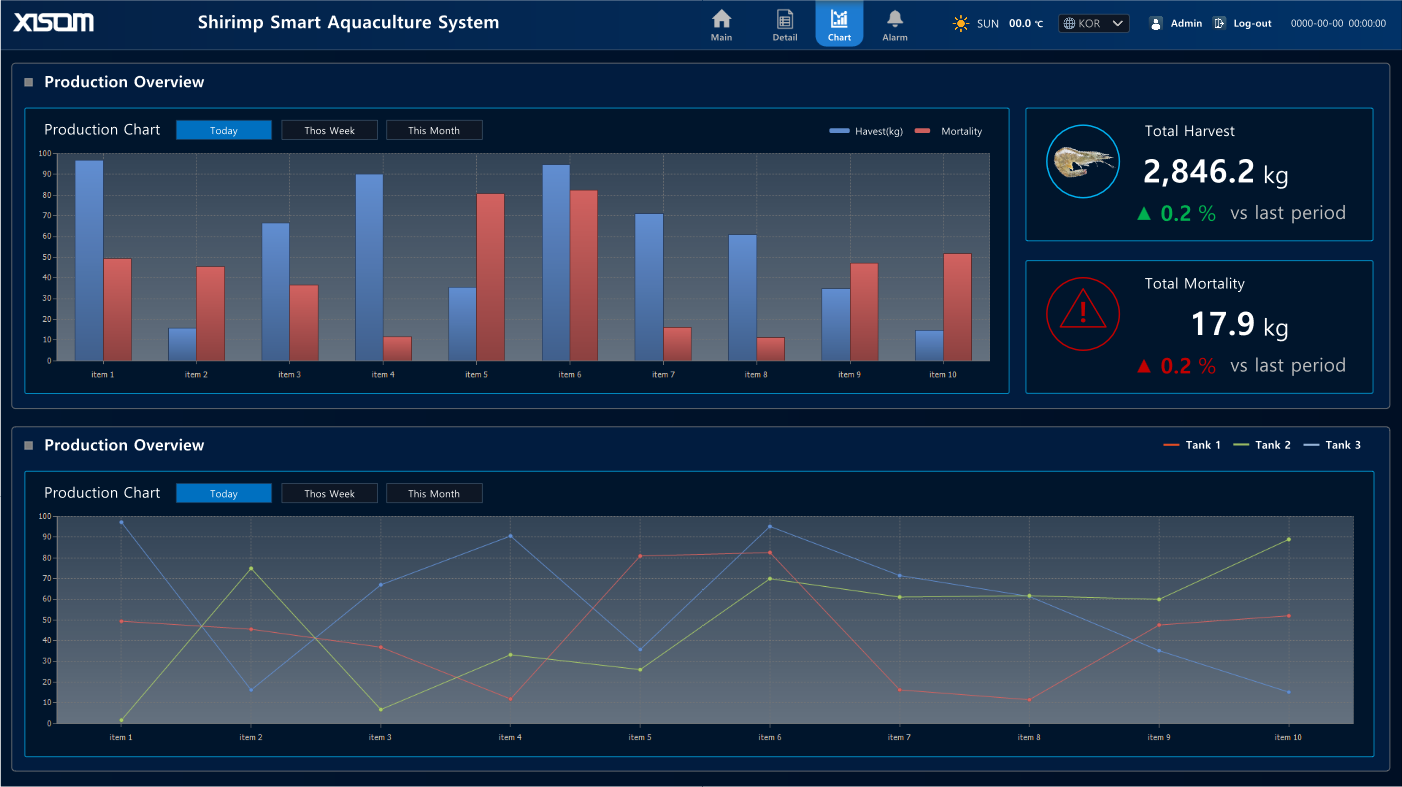
Task: Click the Log-out door icon
Action: click(x=1220, y=23)
